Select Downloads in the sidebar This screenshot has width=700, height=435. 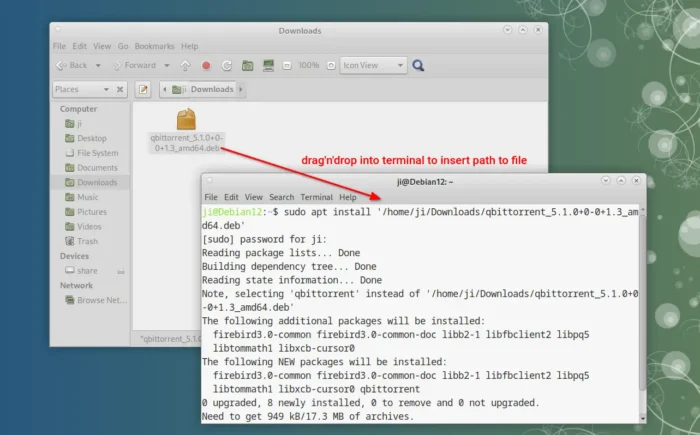click(x=91, y=182)
